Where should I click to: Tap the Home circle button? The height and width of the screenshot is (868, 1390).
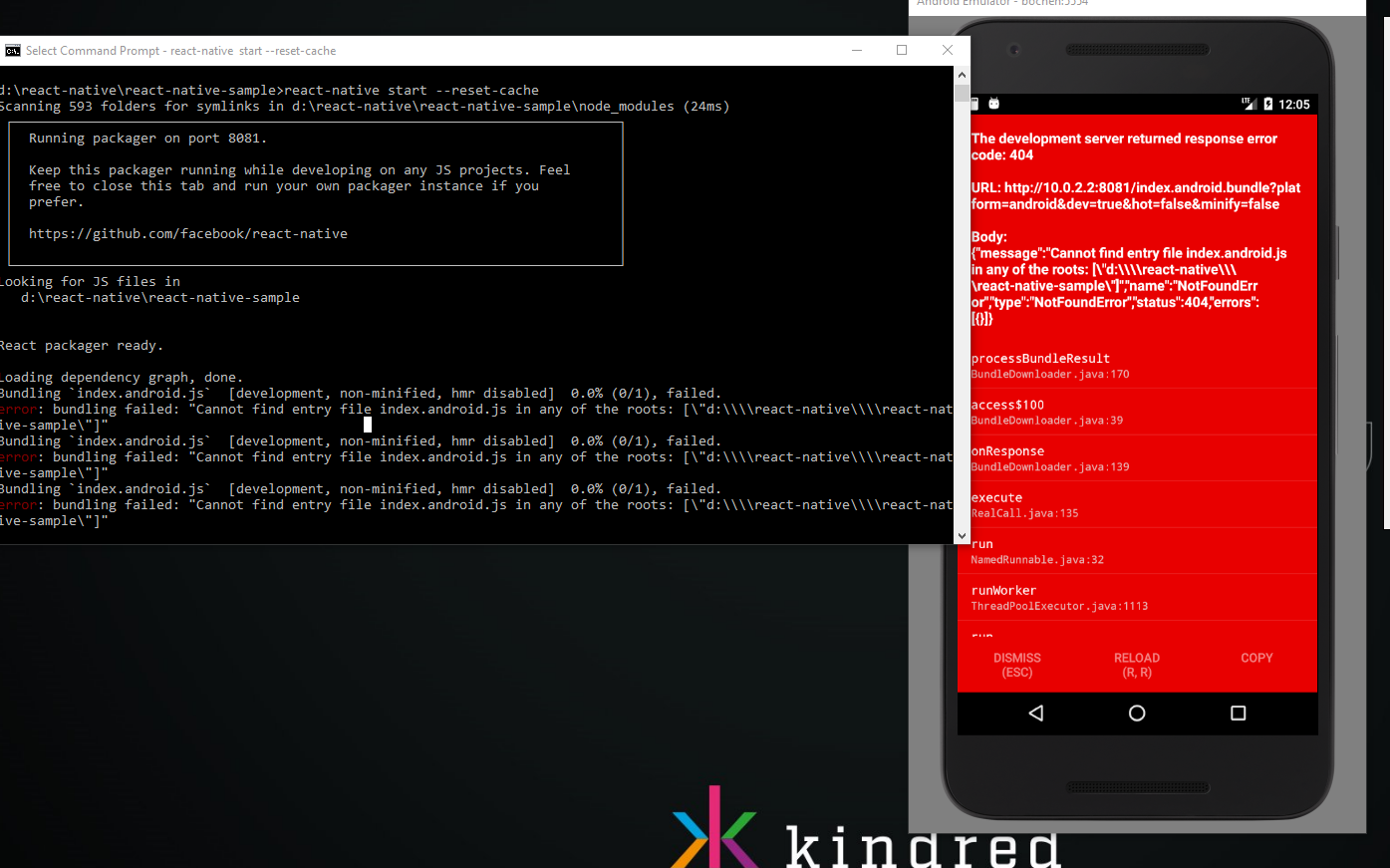1137,713
